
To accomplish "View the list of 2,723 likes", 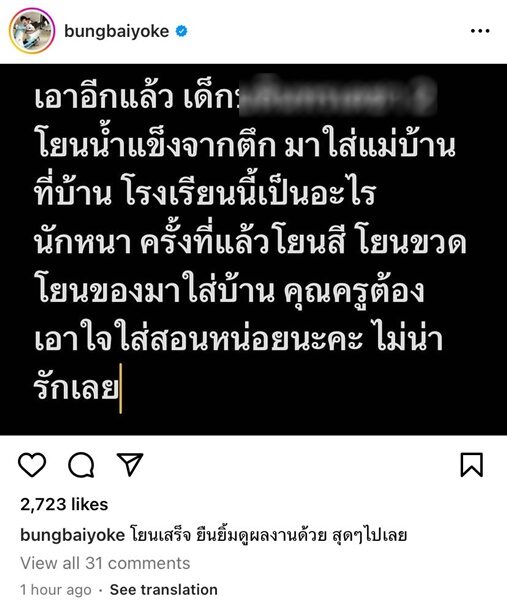I will click(x=64, y=504).
